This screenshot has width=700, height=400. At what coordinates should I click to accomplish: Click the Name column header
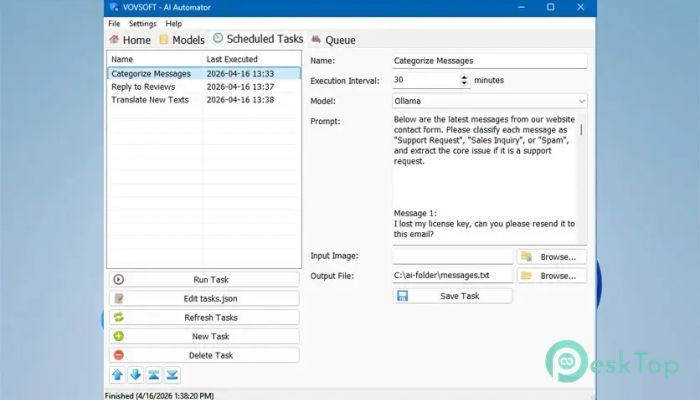pos(154,59)
